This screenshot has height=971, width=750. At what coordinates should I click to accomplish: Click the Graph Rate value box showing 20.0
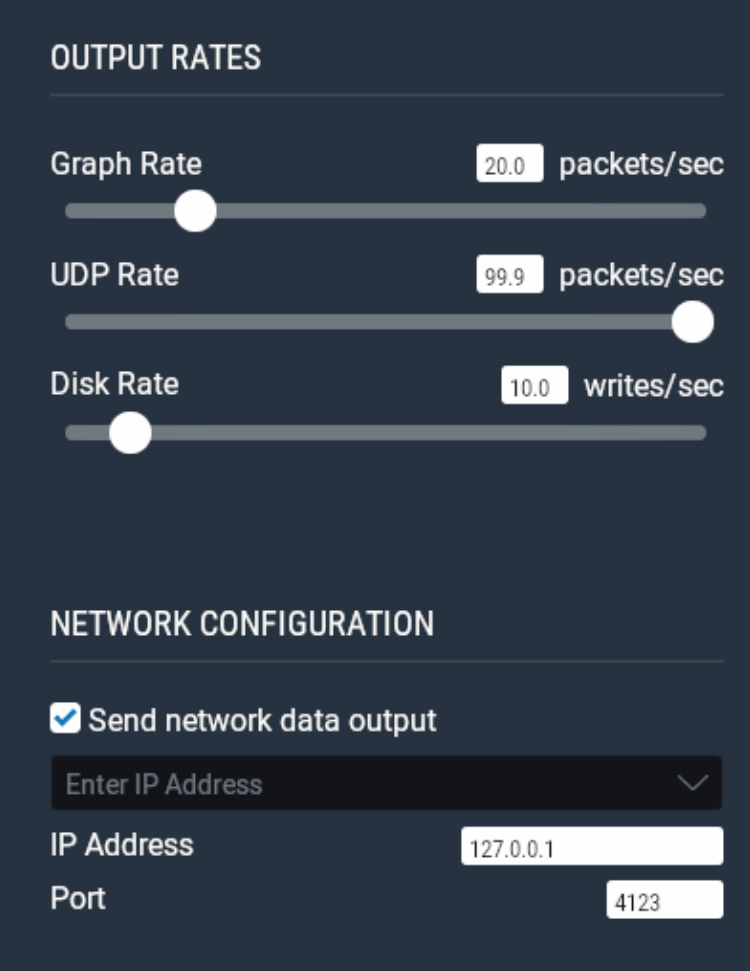(x=509, y=166)
